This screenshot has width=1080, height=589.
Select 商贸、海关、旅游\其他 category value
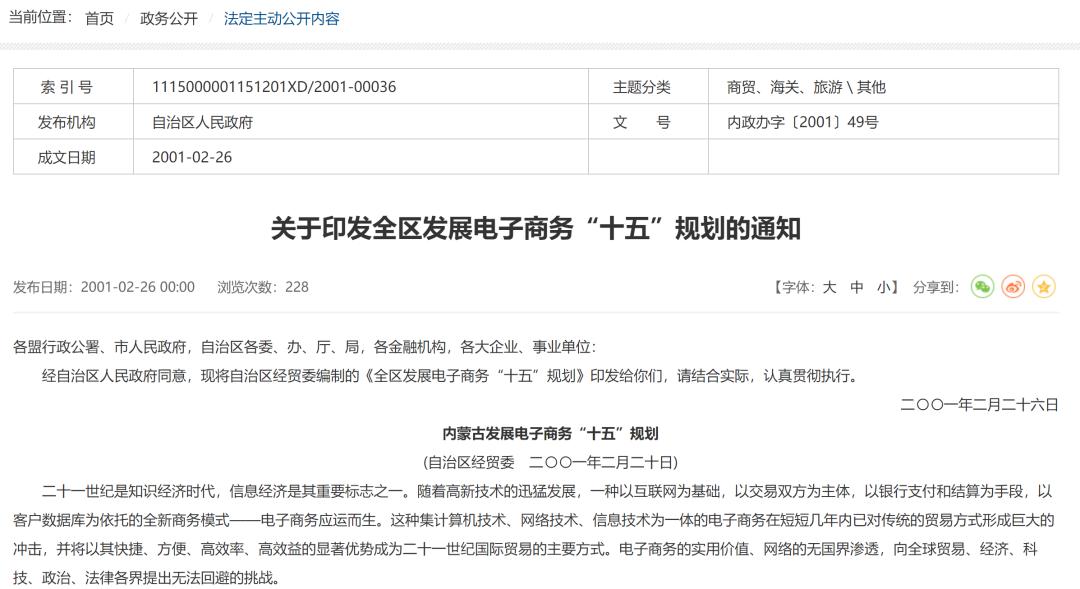(x=807, y=87)
